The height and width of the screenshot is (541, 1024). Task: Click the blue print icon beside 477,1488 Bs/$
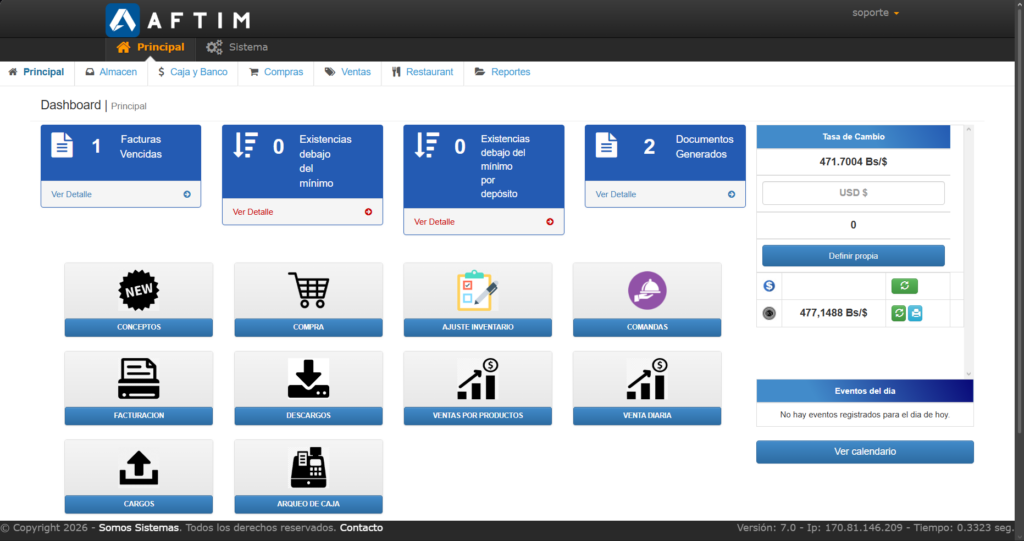pos(915,313)
